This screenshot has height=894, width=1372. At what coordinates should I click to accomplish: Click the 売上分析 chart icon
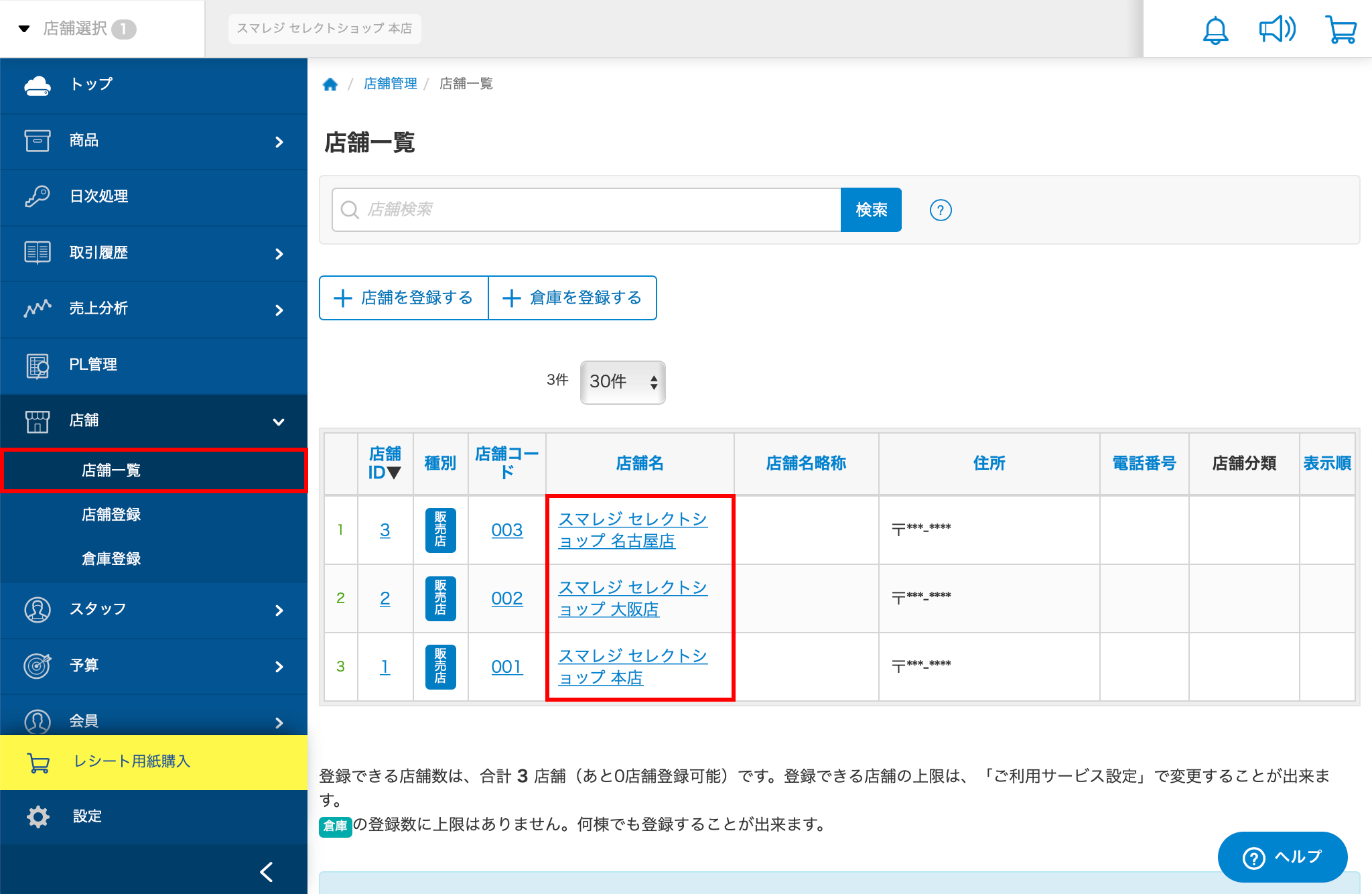[x=37, y=308]
